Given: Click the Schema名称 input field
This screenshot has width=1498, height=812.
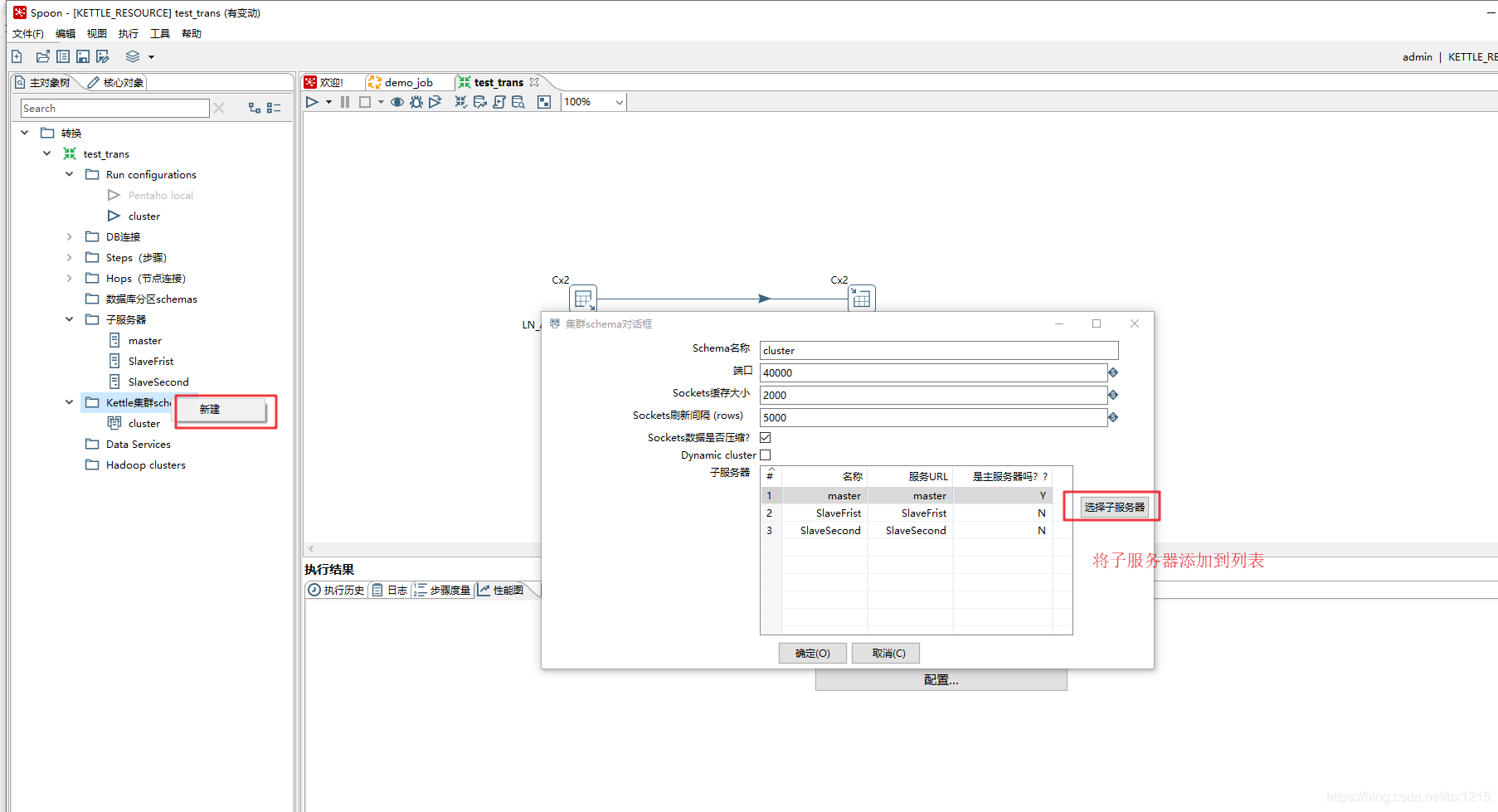Looking at the screenshot, I should coord(939,350).
